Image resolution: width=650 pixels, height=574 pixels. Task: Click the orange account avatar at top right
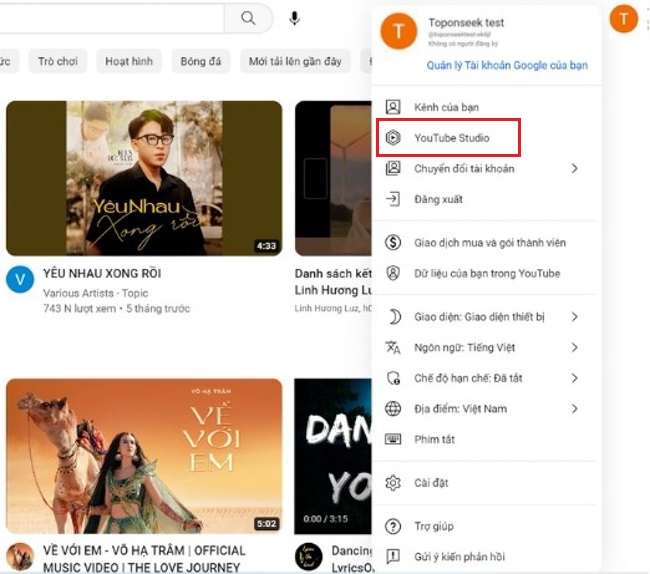(x=623, y=18)
